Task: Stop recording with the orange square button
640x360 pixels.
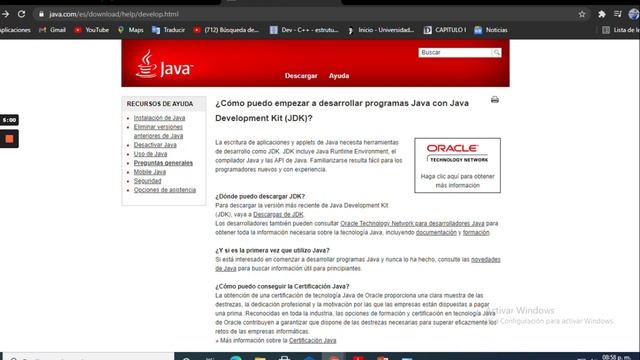Action: [9, 139]
